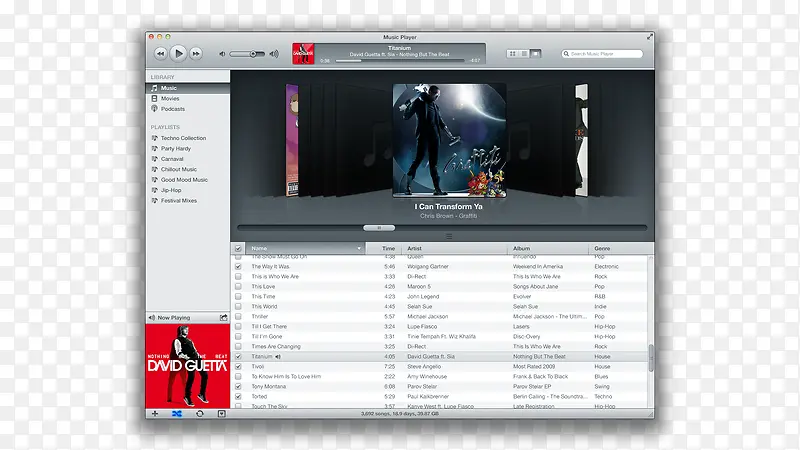The width and height of the screenshot is (800, 450).
Task: Click the speaker icon next to Titanium
Action: point(278,357)
